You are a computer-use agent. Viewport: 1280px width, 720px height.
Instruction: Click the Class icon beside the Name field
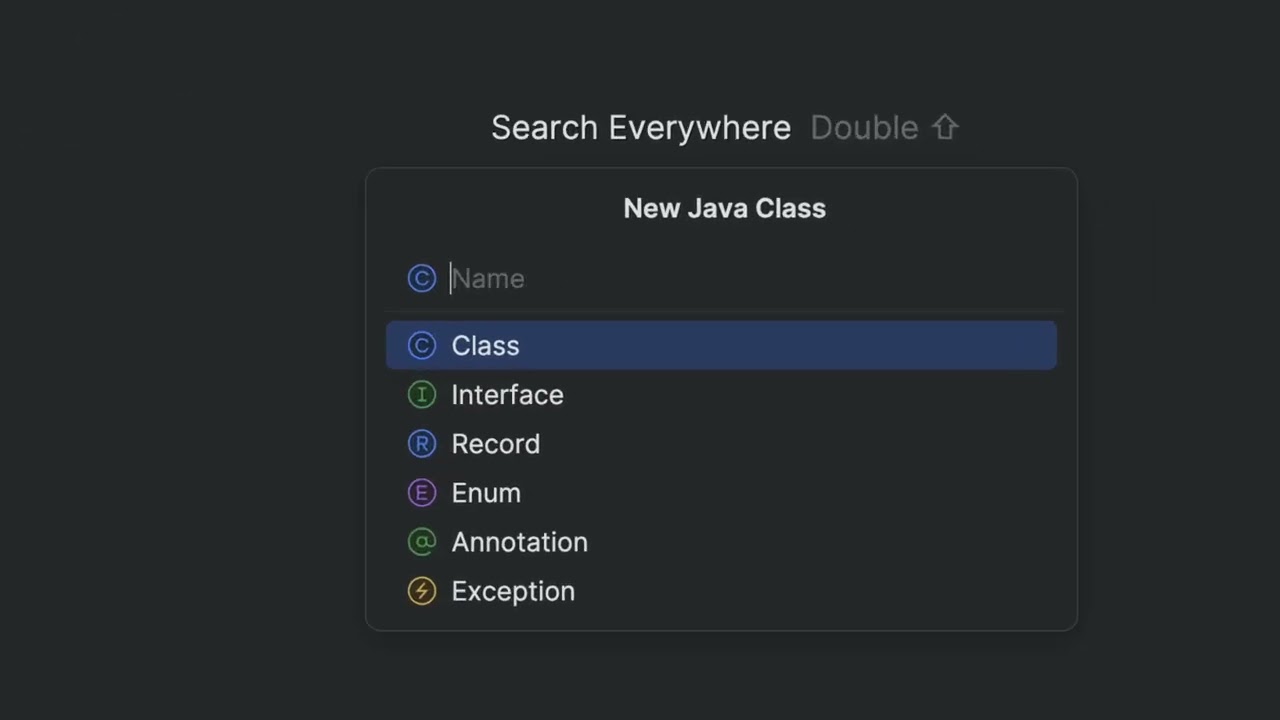422,278
